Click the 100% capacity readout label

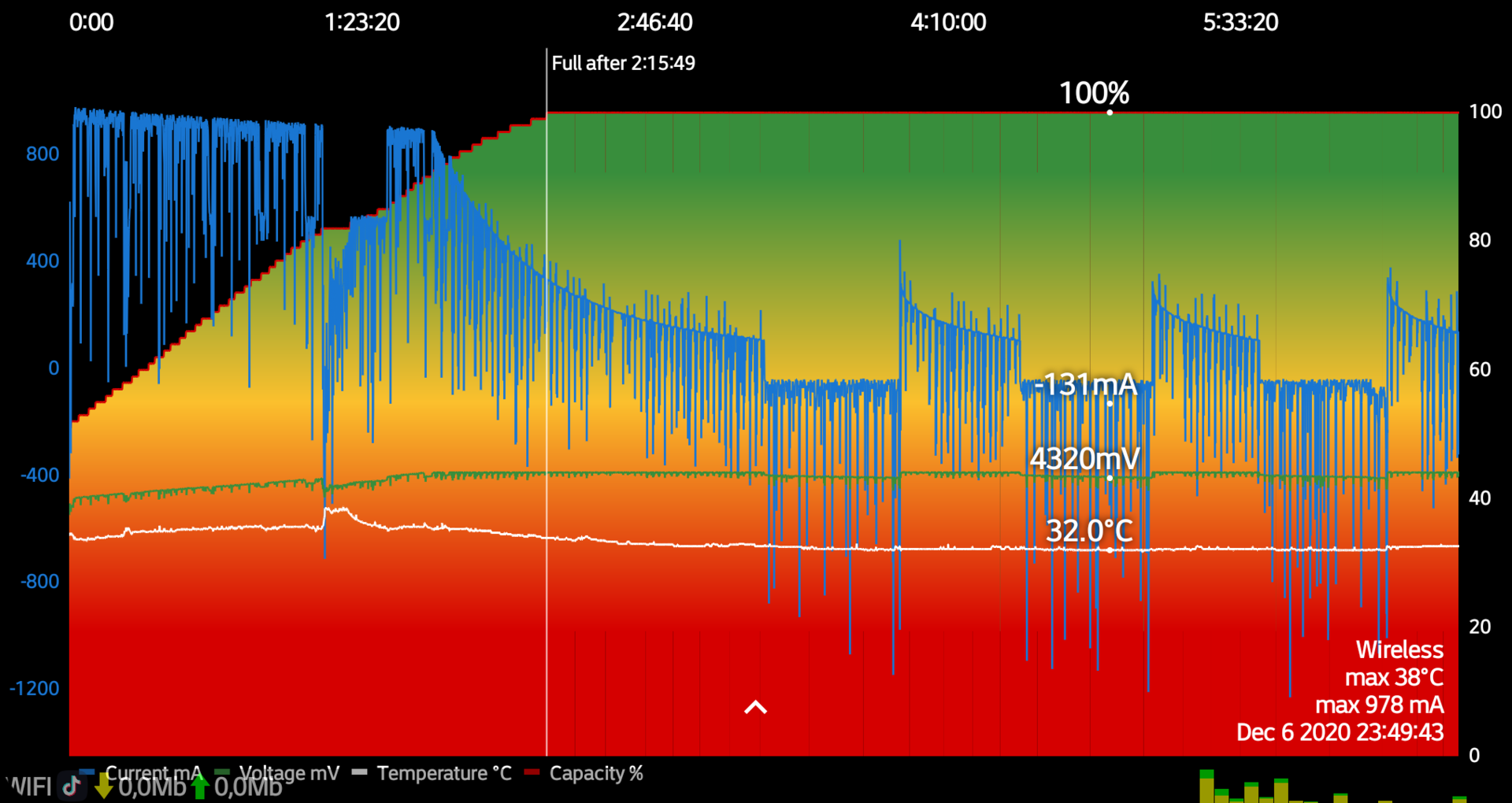point(1094,93)
